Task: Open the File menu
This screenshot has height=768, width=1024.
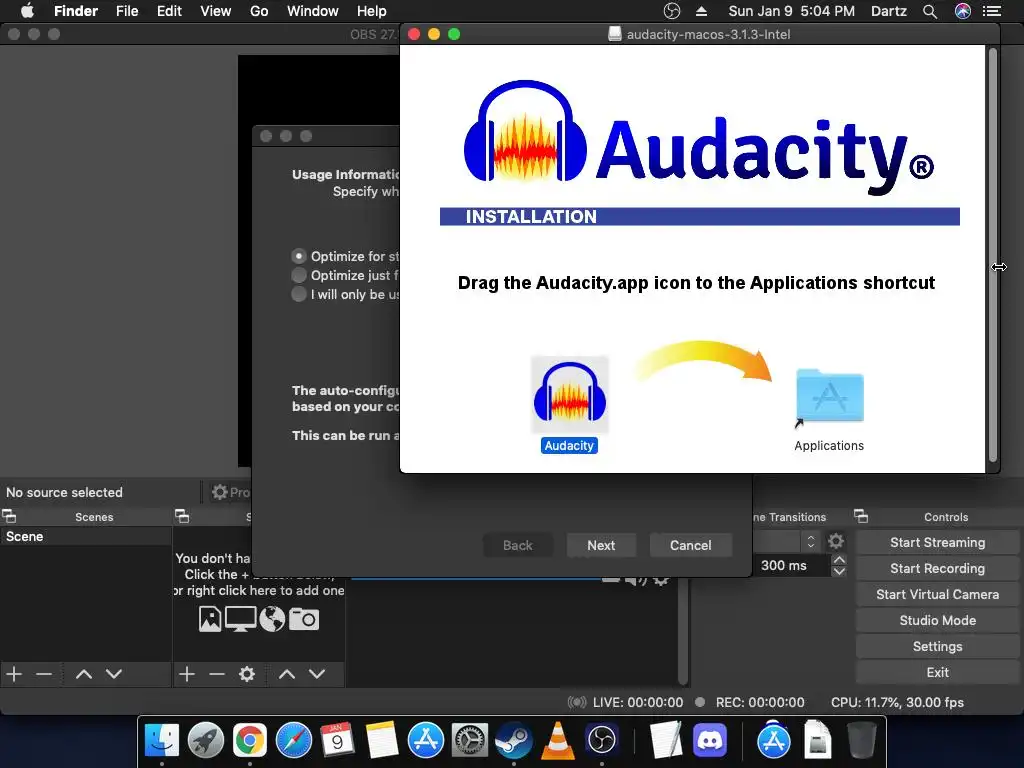Action: (127, 11)
